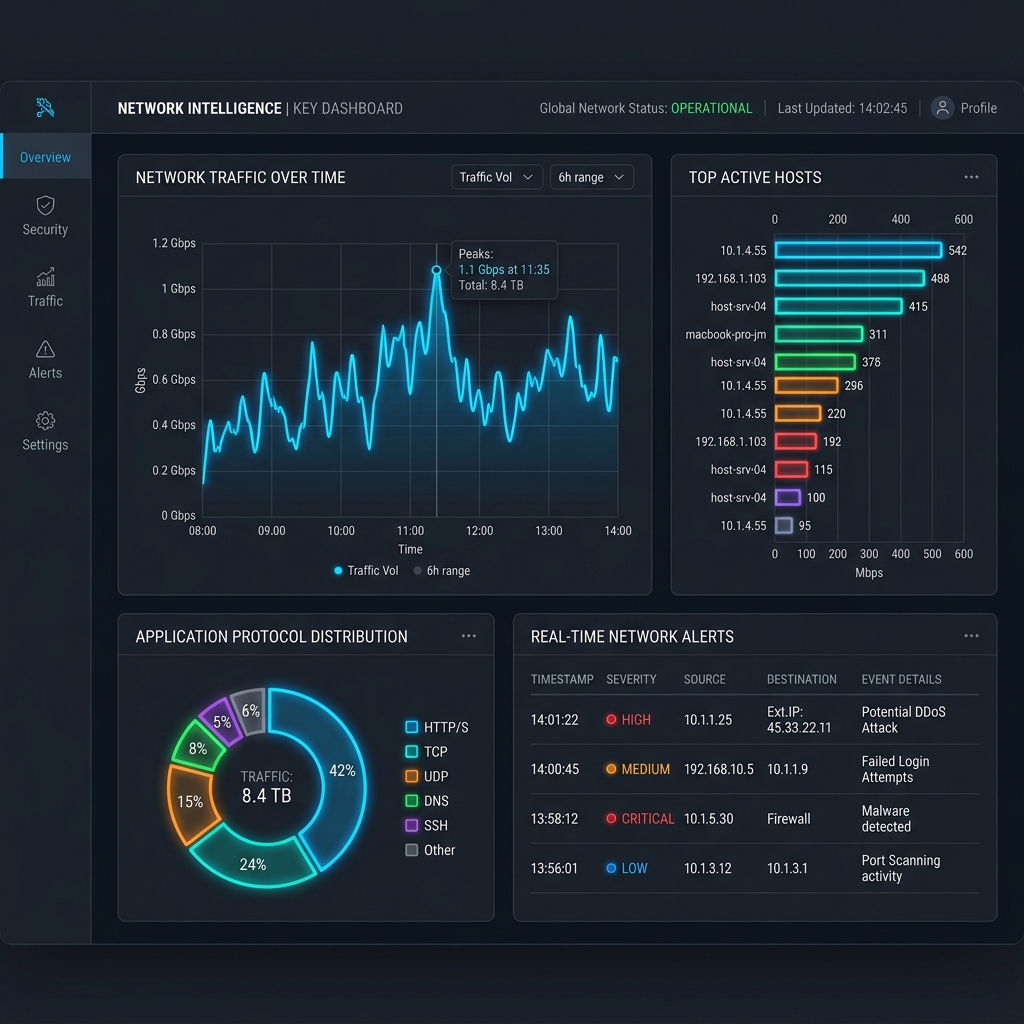Select the Overview sidebar tab
1024x1024 pixels.
(45, 157)
